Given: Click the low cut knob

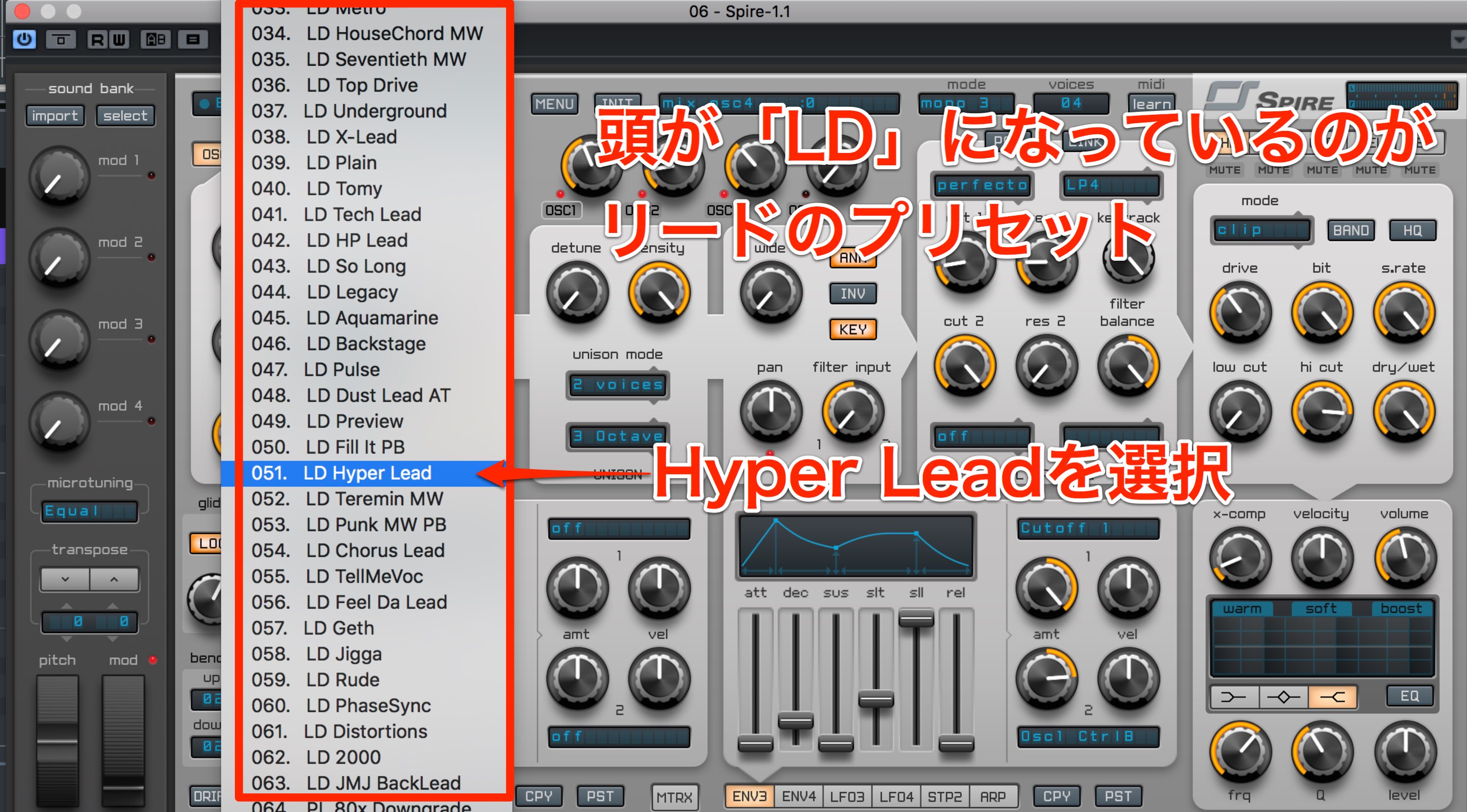Looking at the screenshot, I should [1240, 411].
